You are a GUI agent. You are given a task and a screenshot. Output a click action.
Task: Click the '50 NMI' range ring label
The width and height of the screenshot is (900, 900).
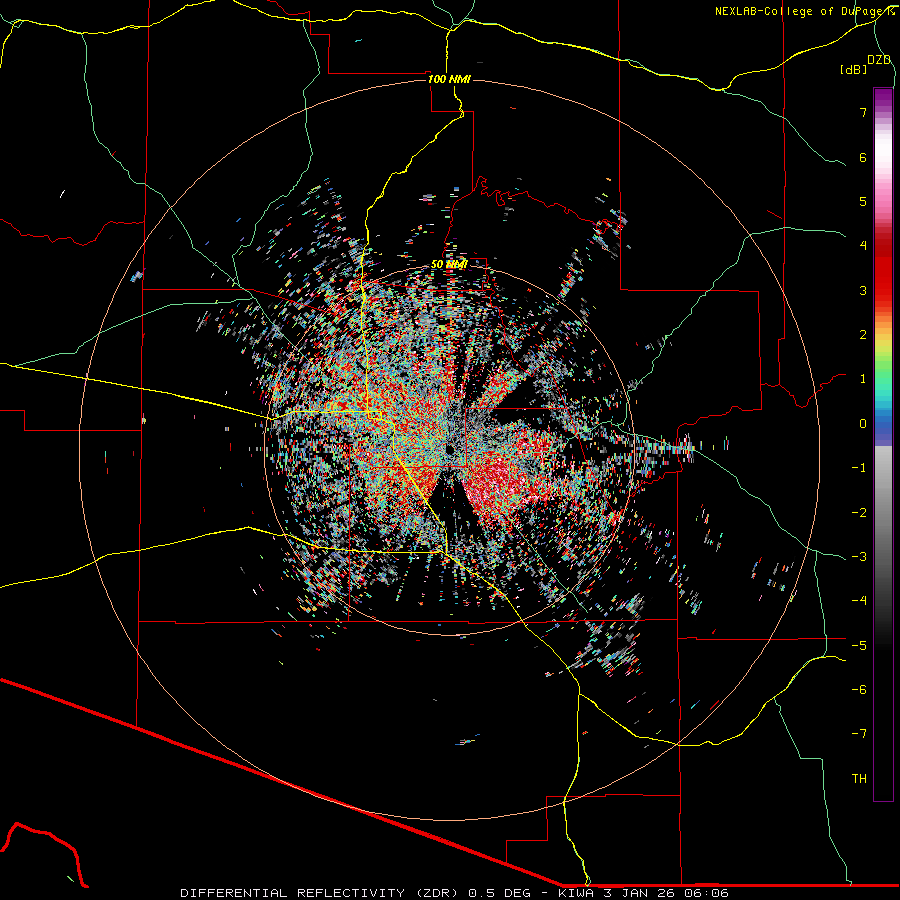pyautogui.click(x=449, y=265)
